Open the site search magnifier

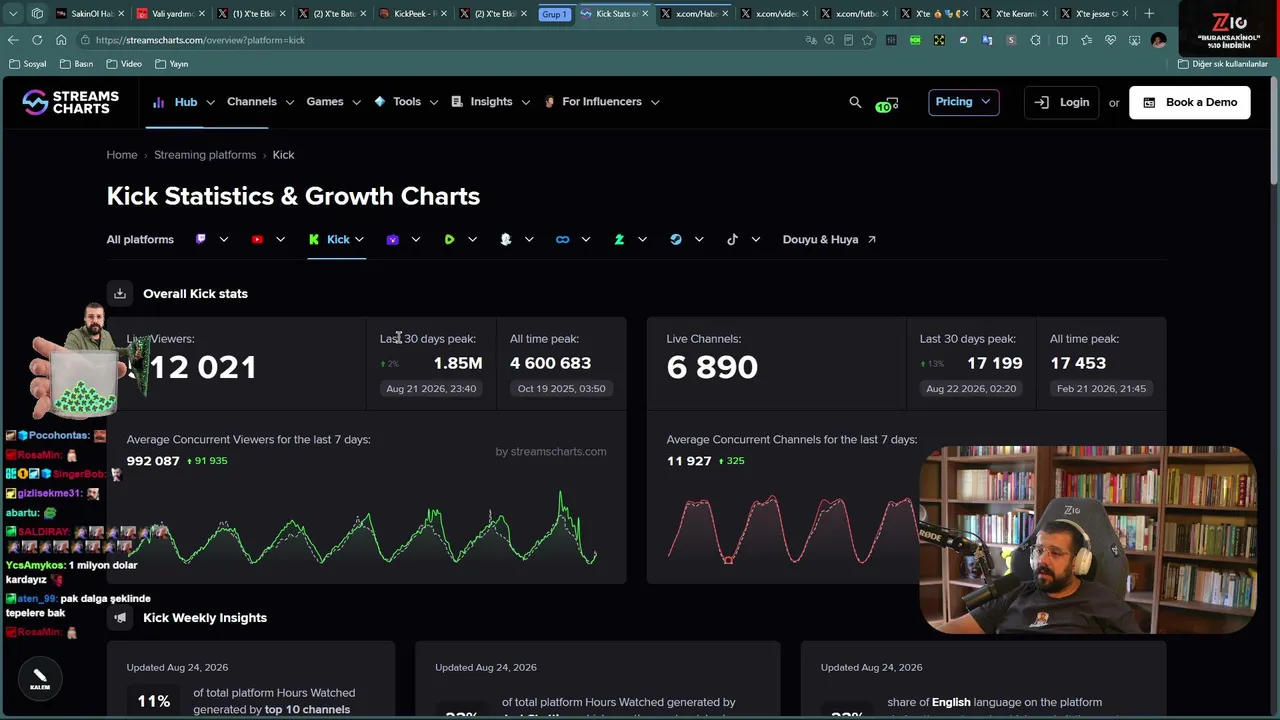point(855,102)
